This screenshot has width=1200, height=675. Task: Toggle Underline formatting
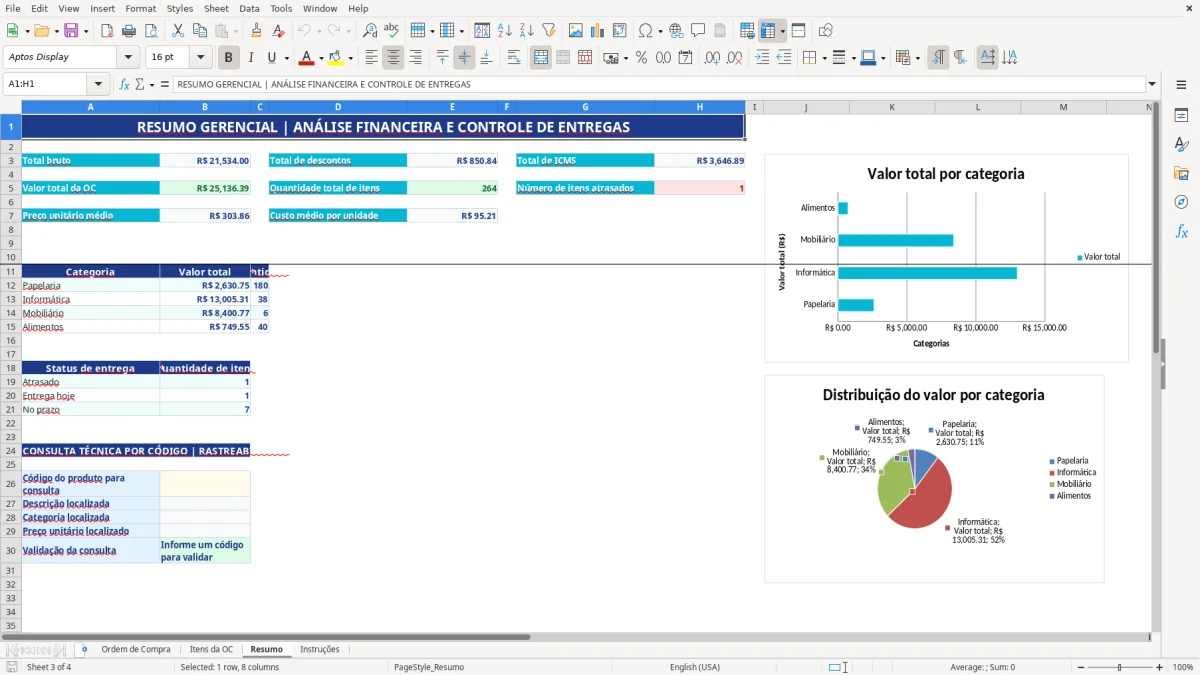(x=272, y=58)
